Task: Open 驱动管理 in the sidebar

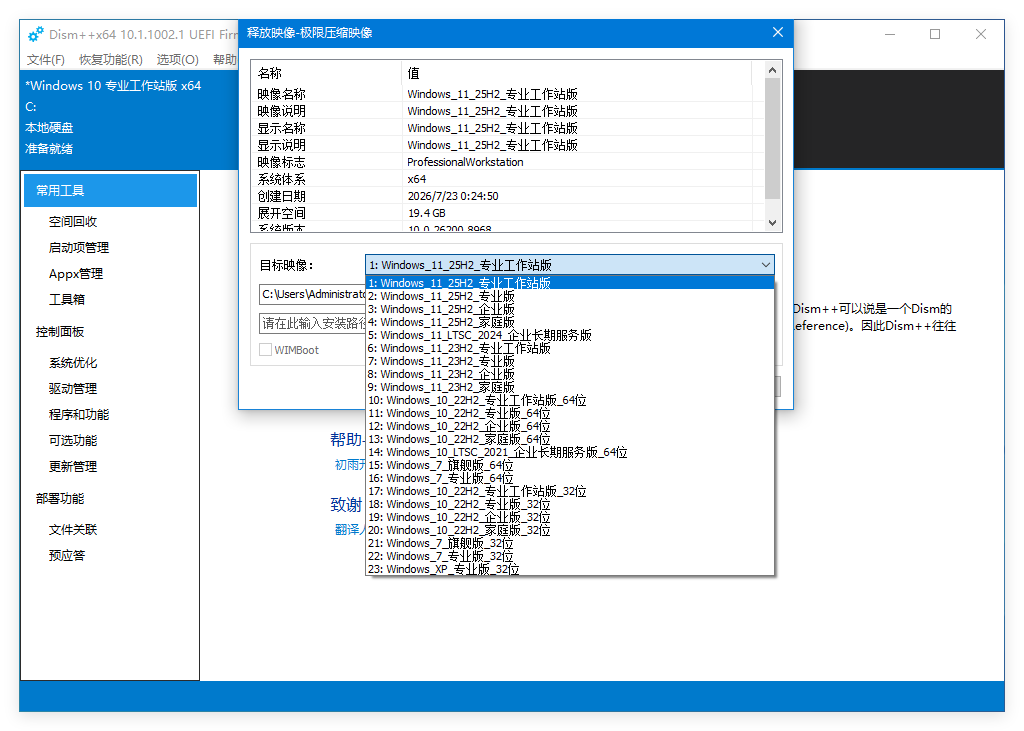Action: pos(73,389)
